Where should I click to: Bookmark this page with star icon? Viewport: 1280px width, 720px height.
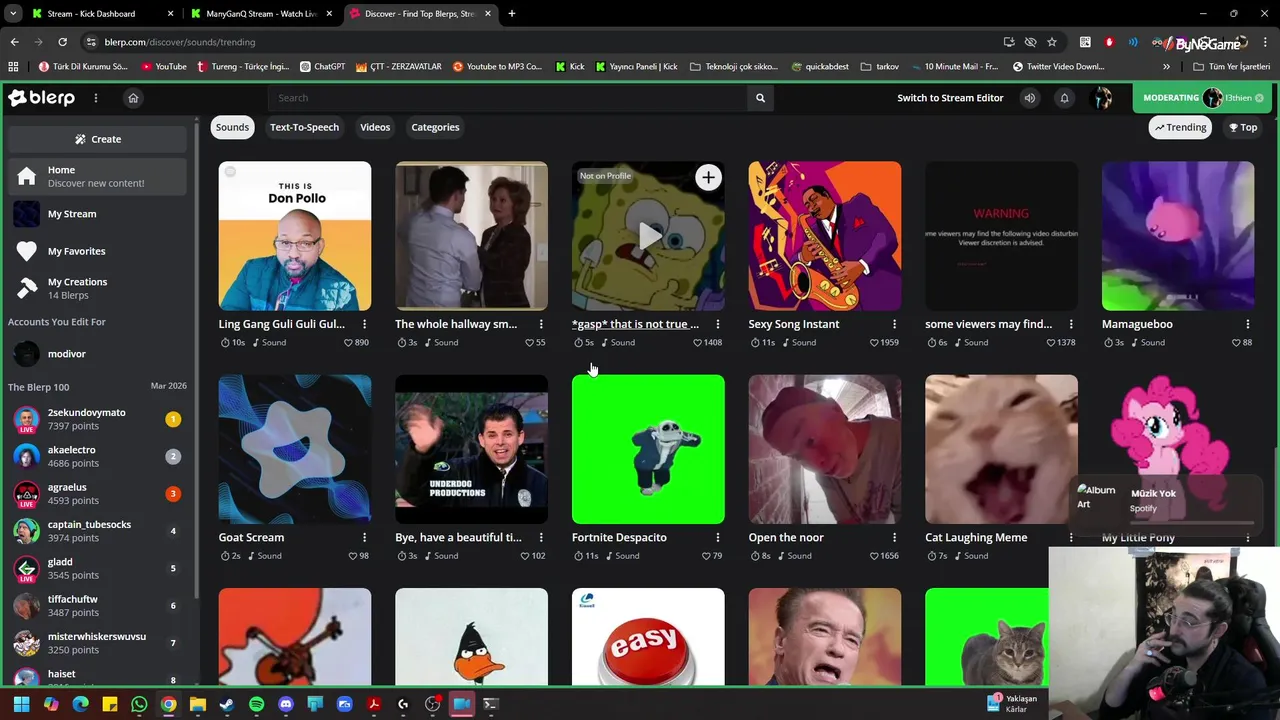1052,42
